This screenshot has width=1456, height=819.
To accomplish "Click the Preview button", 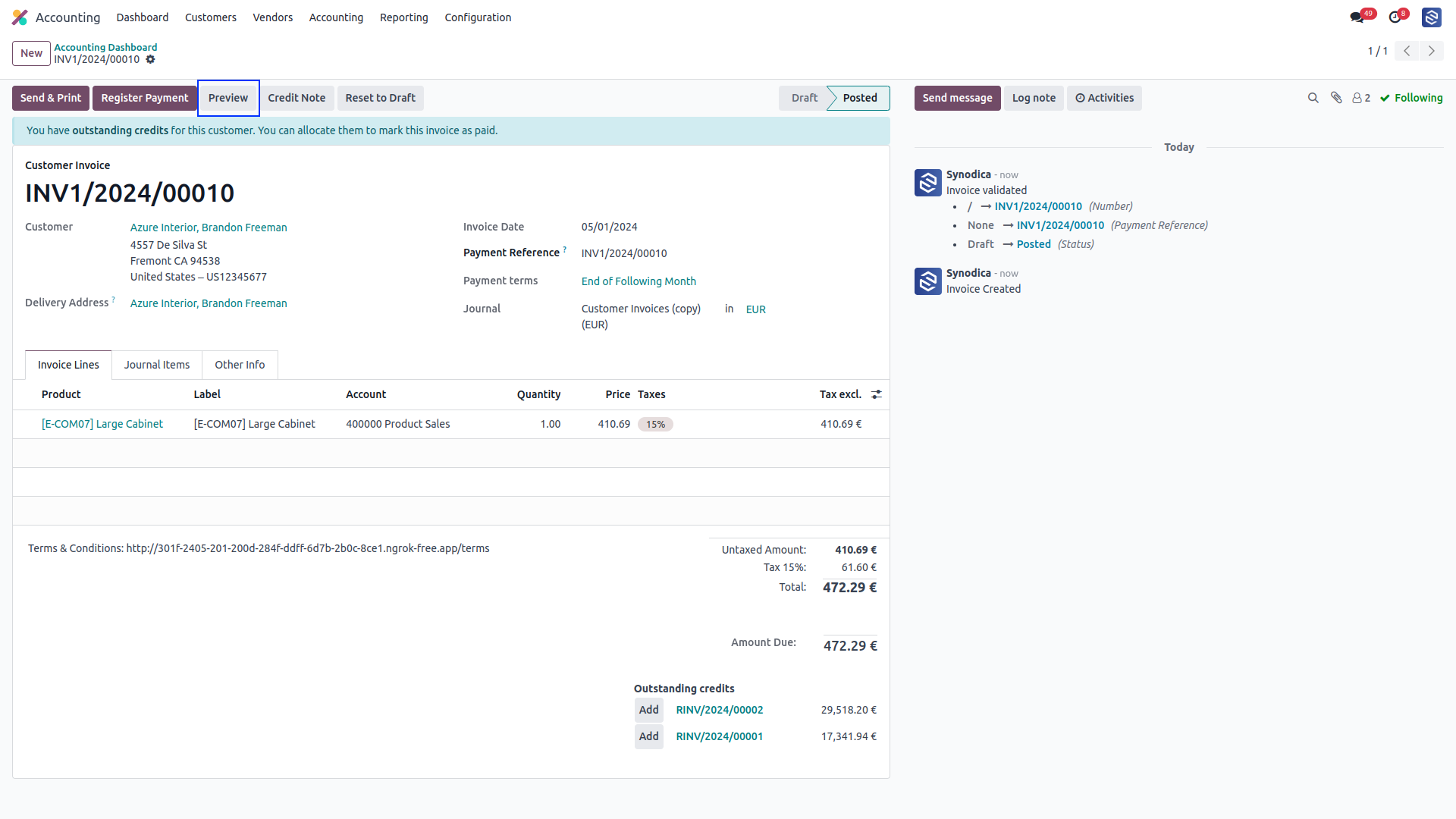I will pyautogui.click(x=228, y=98).
